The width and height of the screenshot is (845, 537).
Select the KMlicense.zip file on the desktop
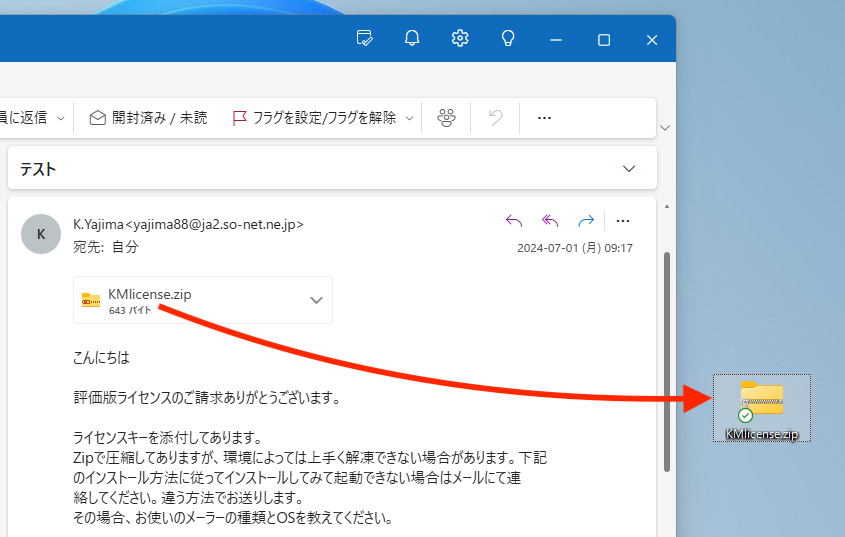[x=762, y=407]
